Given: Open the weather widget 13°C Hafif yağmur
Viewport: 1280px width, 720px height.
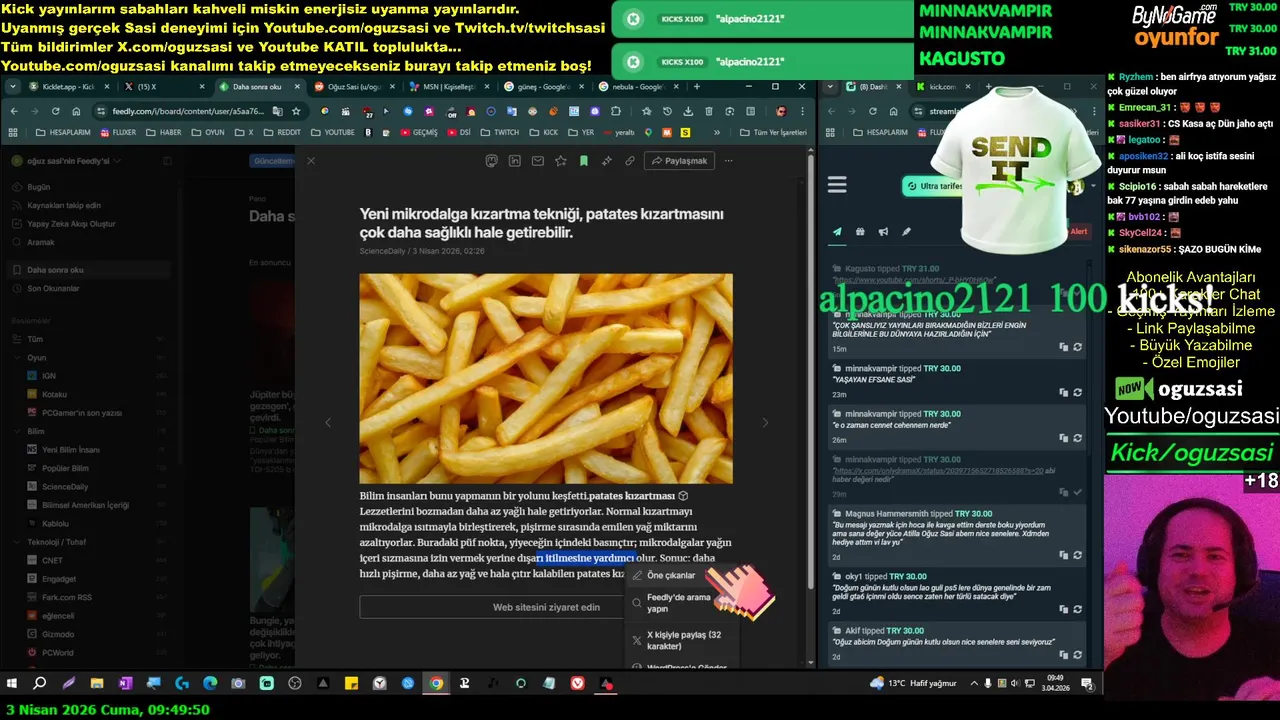Looking at the screenshot, I should (x=914, y=683).
